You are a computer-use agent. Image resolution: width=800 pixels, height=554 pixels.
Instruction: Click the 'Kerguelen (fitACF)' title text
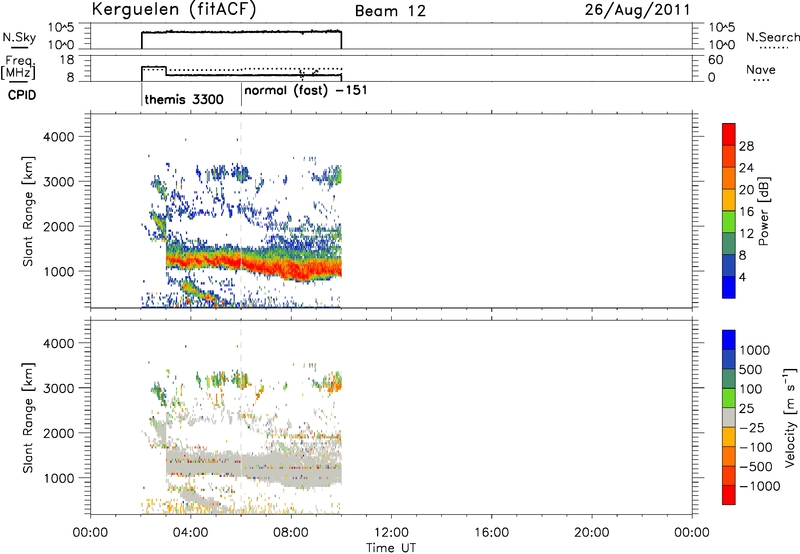[173, 10]
